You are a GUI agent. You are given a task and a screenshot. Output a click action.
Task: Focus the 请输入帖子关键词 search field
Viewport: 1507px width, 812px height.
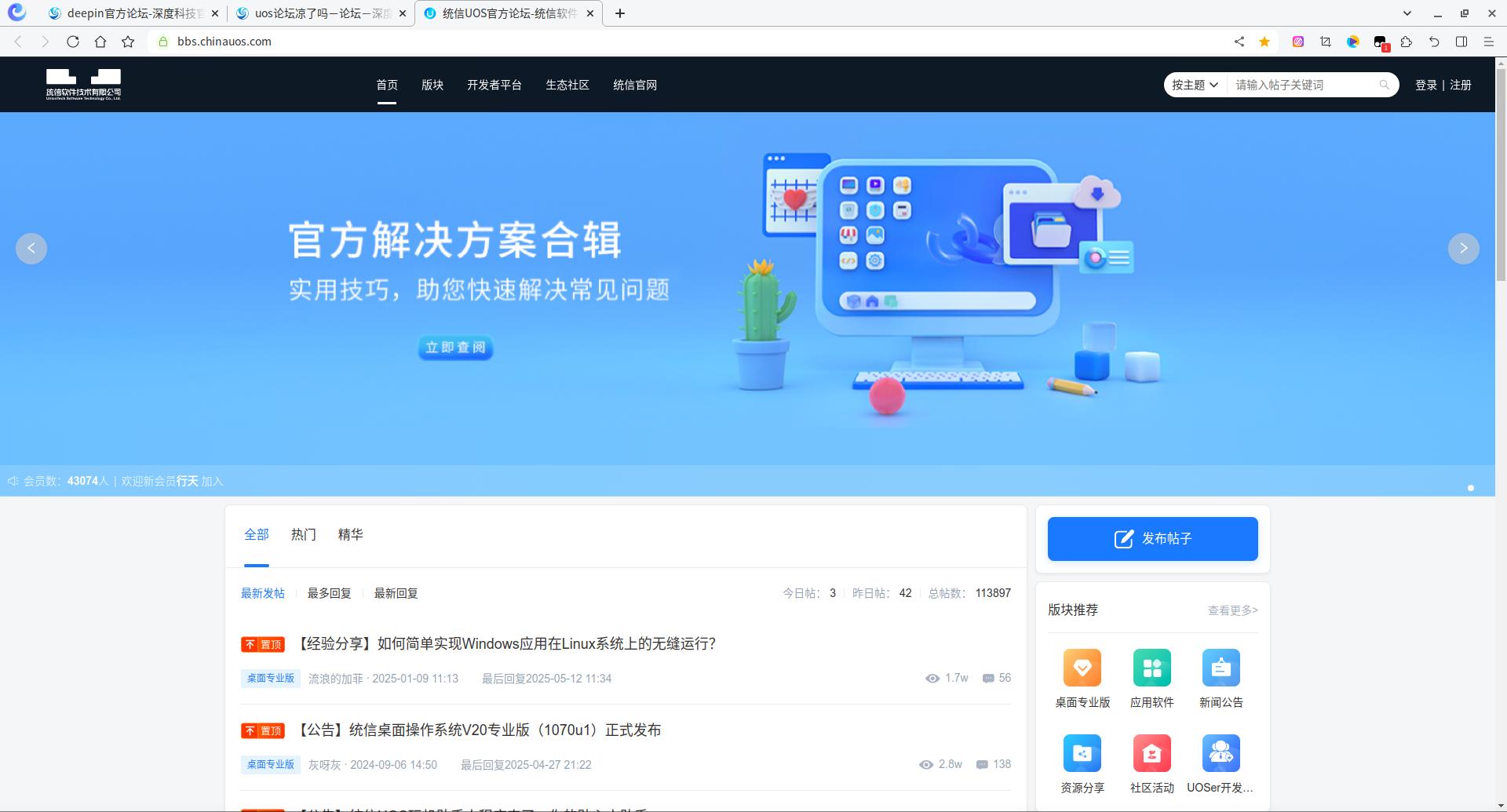coord(1304,85)
